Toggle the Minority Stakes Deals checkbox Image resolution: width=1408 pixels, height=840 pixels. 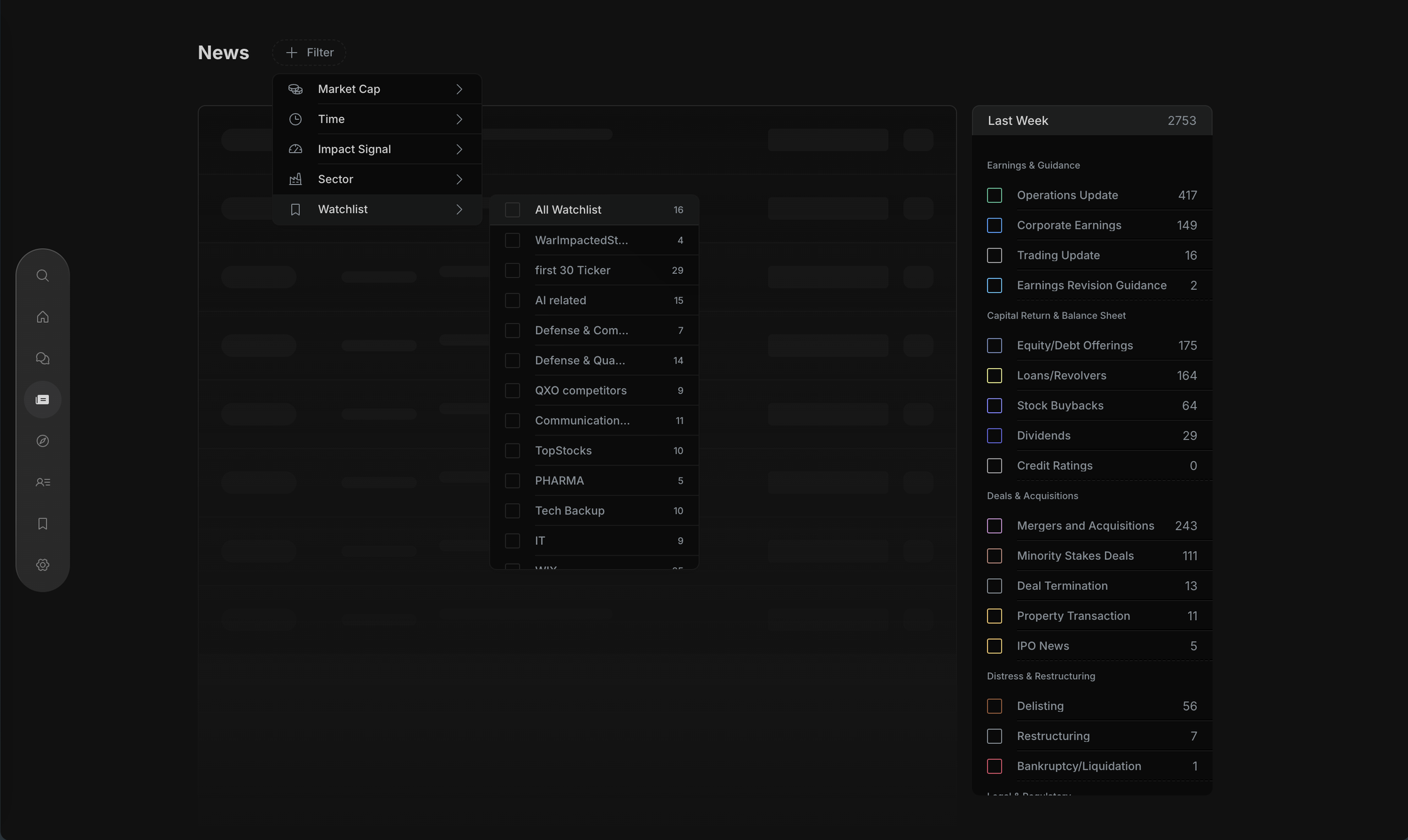(x=994, y=556)
